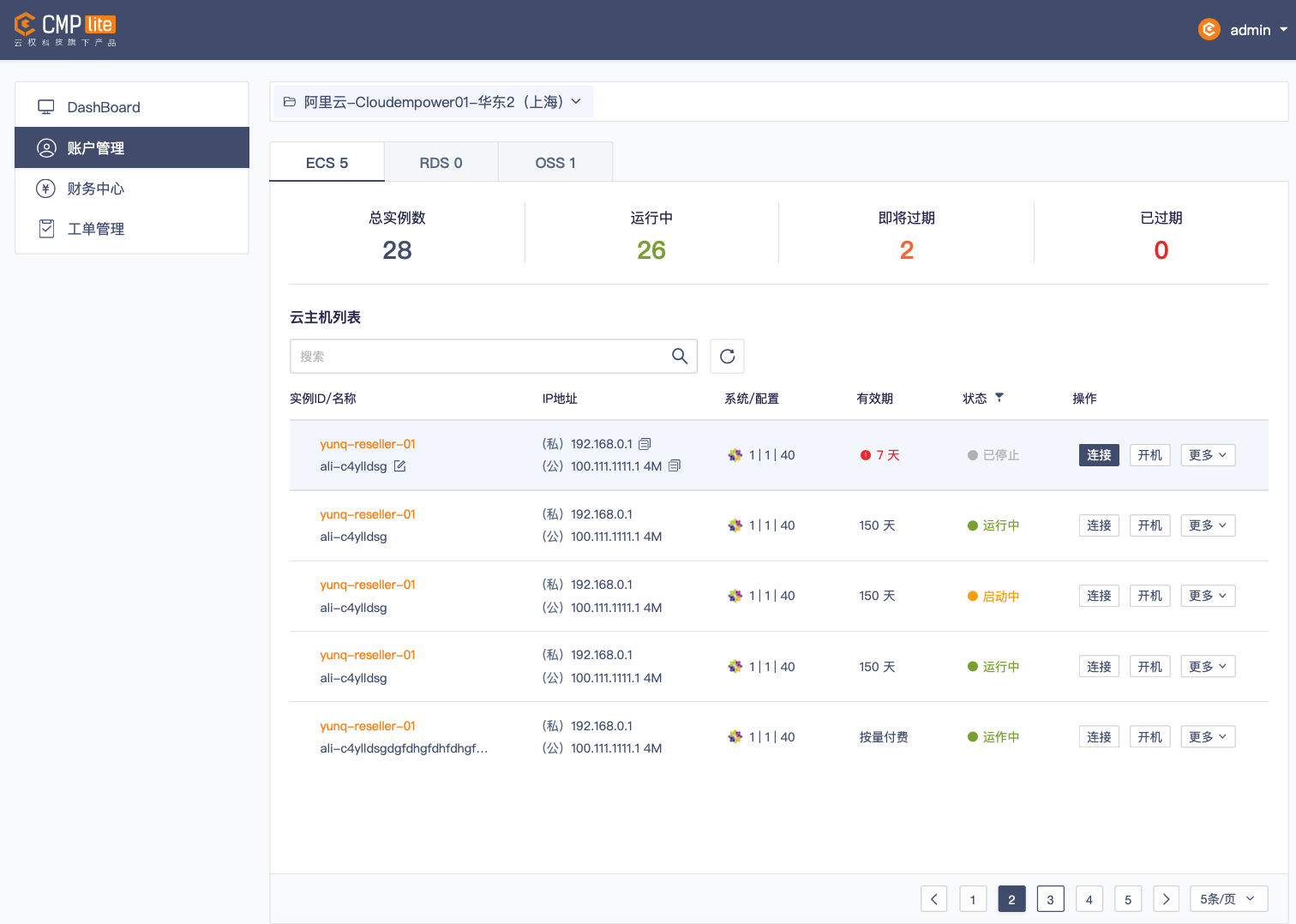Viewport: 1296px width, 924px height.
Task: Click the 总实例数 value 28
Action: pyautogui.click(x=397, y=250)
